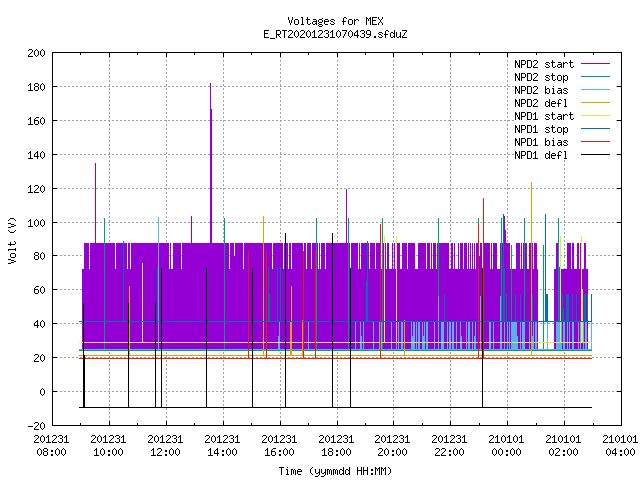640x480 pixels.
Task: Click the Volt (V) y-axis label
Action: pyautogui.click(x=12, y=240)
